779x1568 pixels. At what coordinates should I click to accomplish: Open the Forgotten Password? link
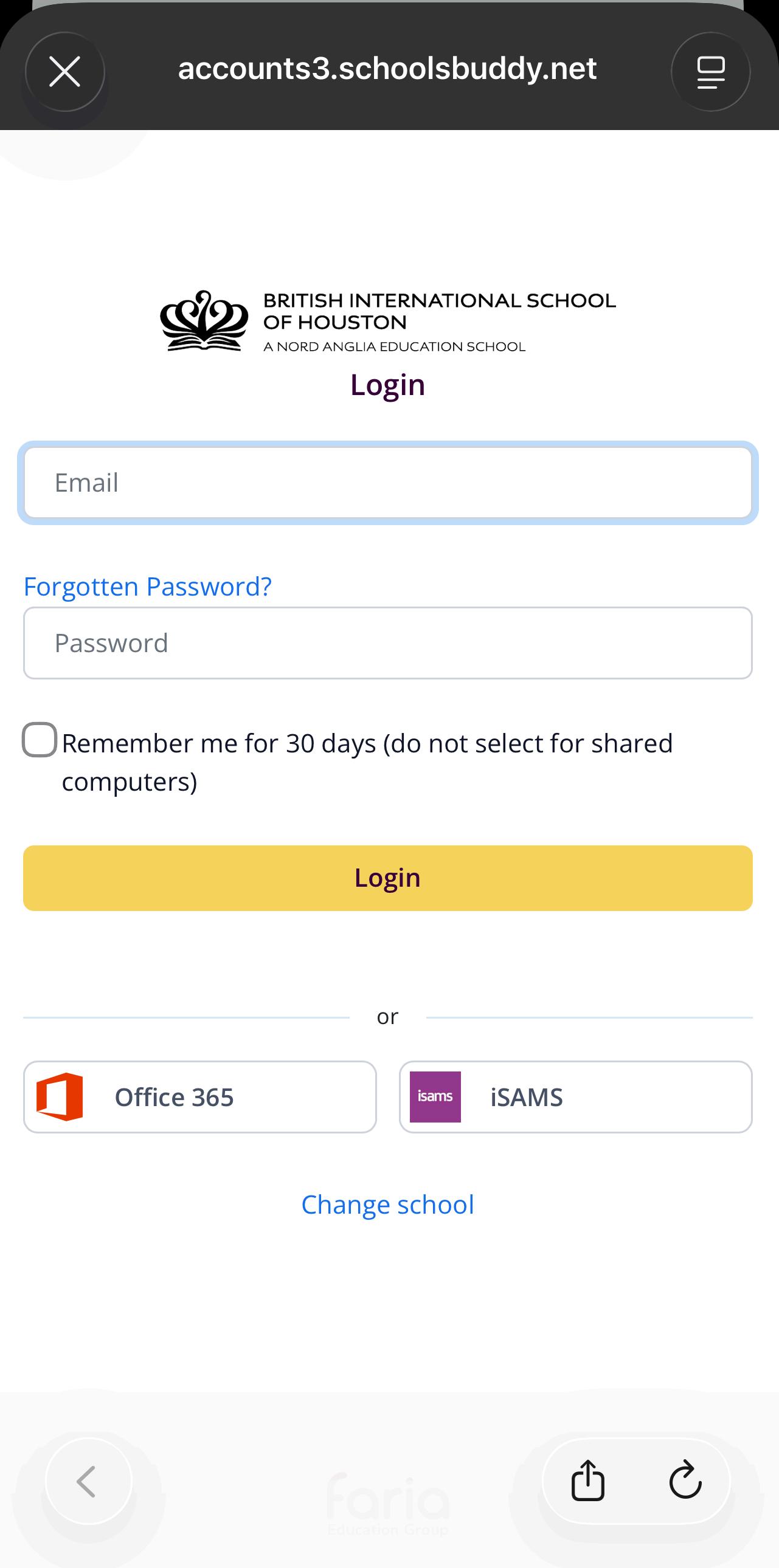[147, 586]
